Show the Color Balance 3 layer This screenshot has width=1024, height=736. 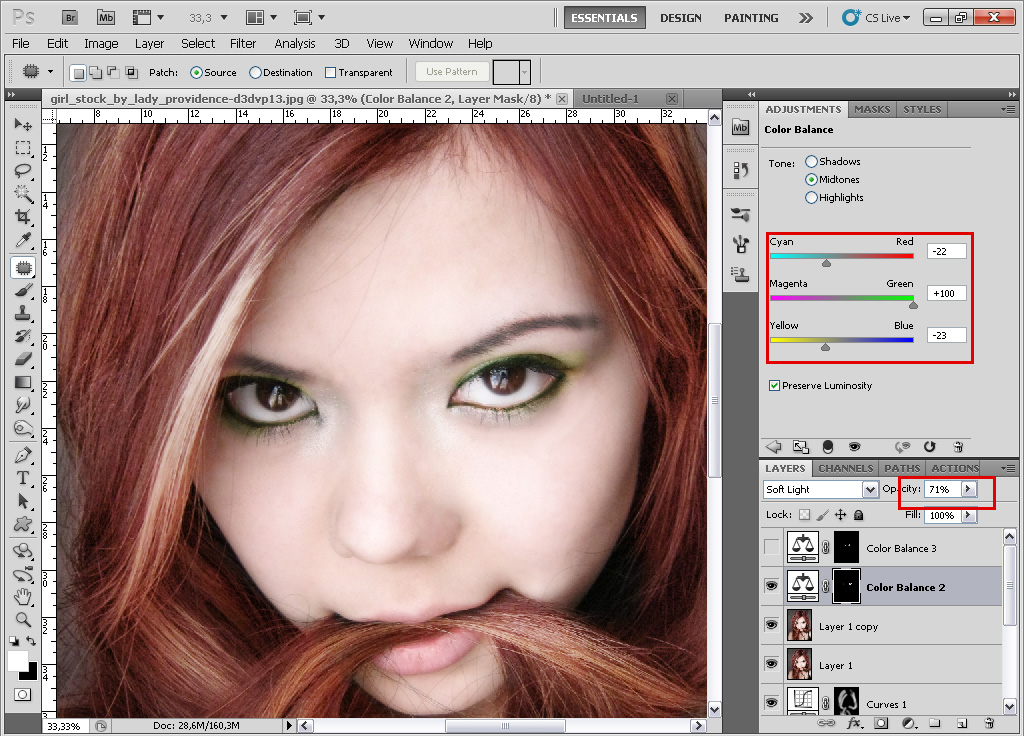771,548
